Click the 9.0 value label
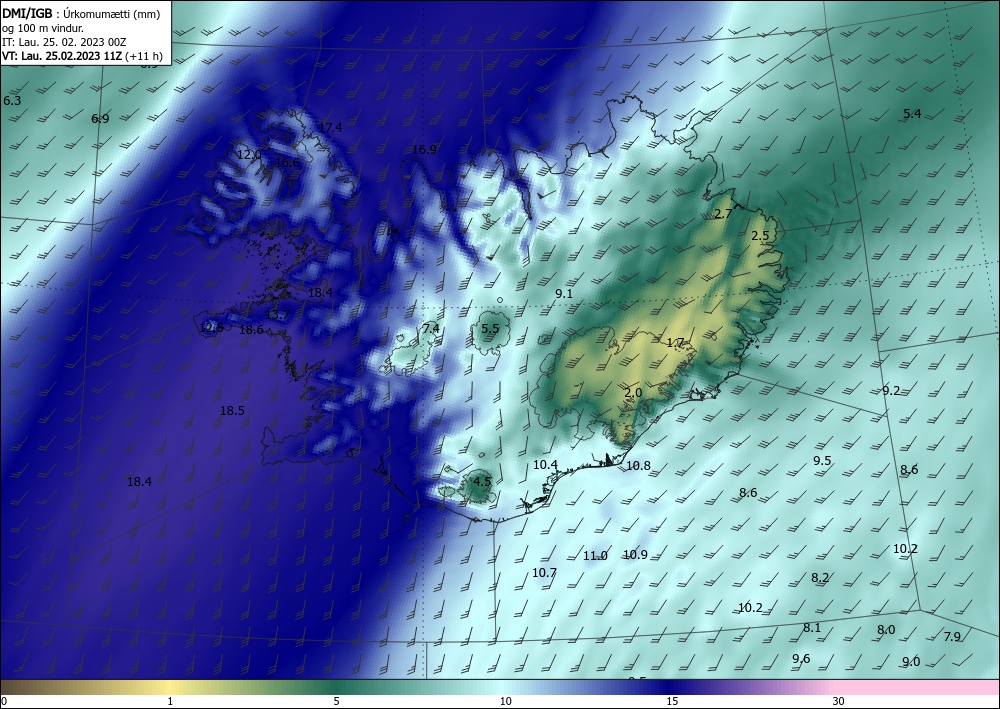Image resolution: width=1000 pixels, height=709 pixels. [x=911, y=662]
